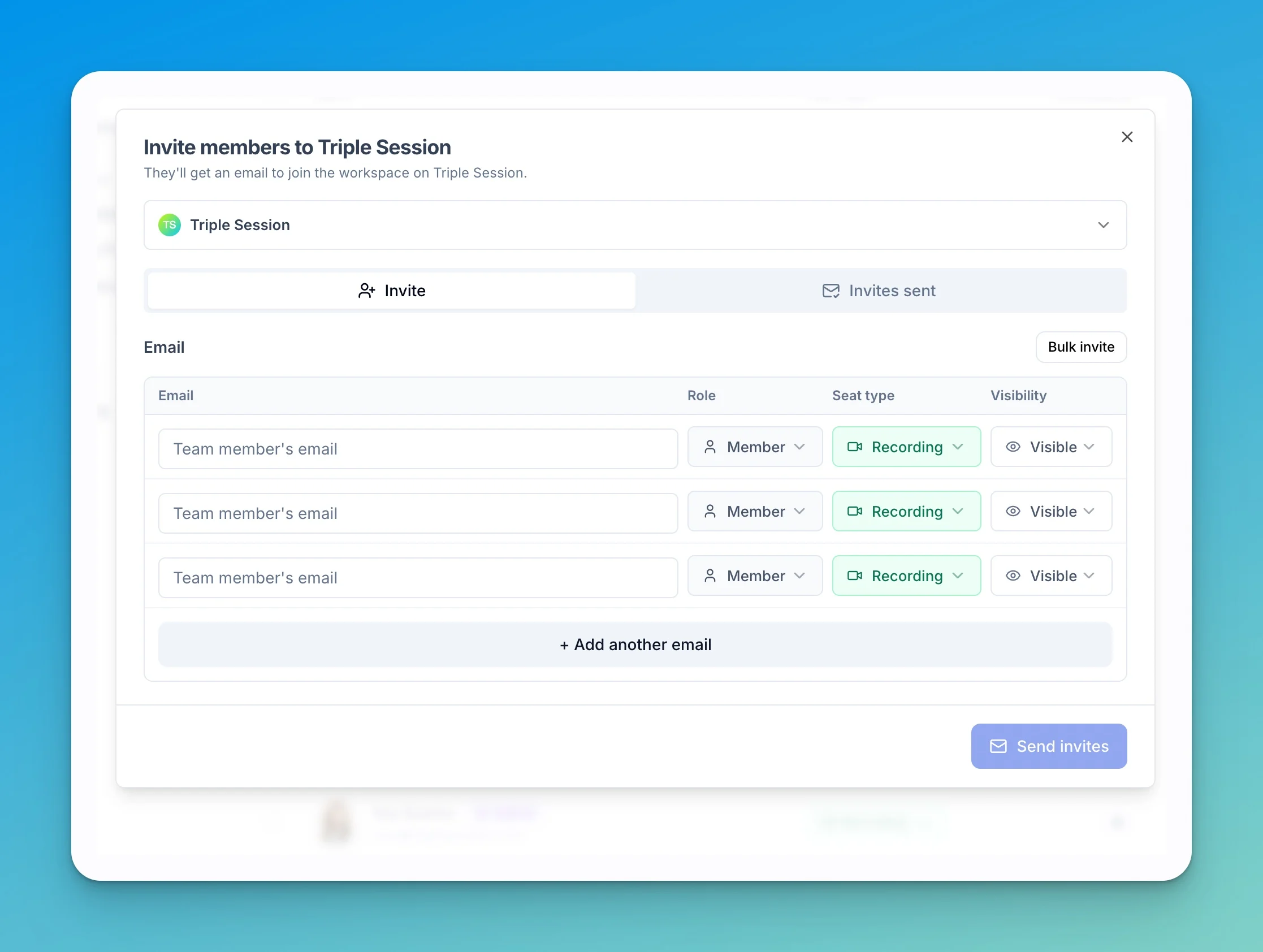This screenshot has height=952, width=1263.
Task: Click Add another email button
Action: [635, 645]
